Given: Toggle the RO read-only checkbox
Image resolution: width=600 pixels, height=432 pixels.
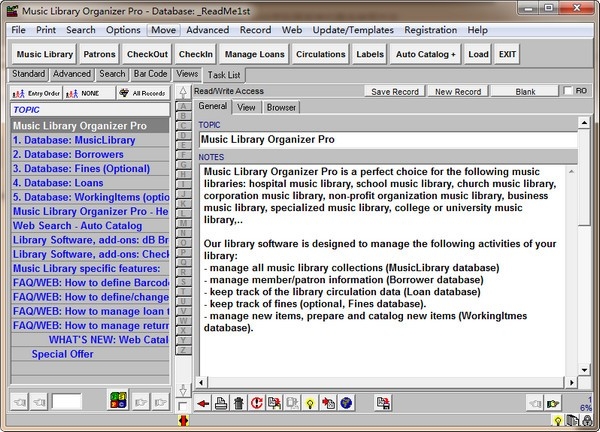Looking at the screenshot, I should [x=569, y=91].
